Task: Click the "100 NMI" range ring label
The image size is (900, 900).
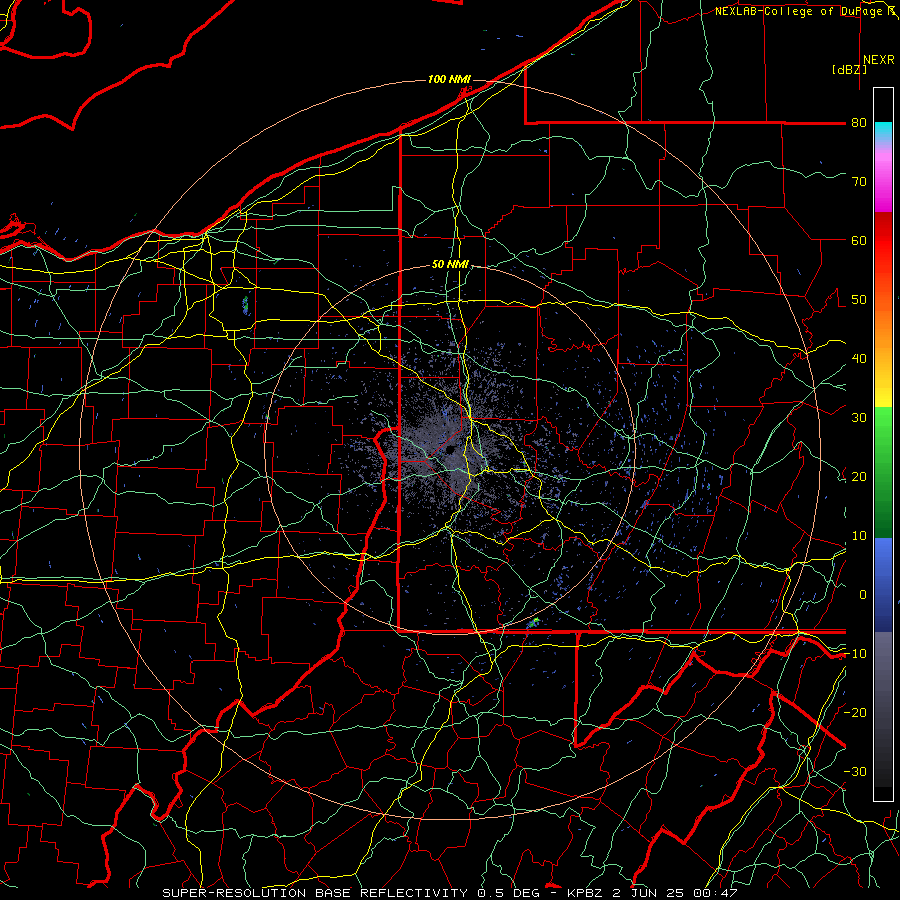Action: [x=449, y=79]
